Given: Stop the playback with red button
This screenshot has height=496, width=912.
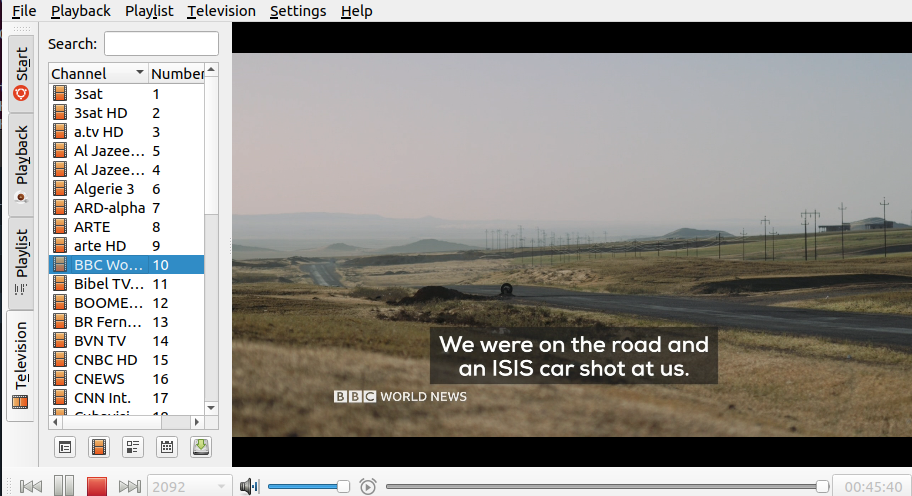Looking at the screenshot, I should tap(97, 486).
